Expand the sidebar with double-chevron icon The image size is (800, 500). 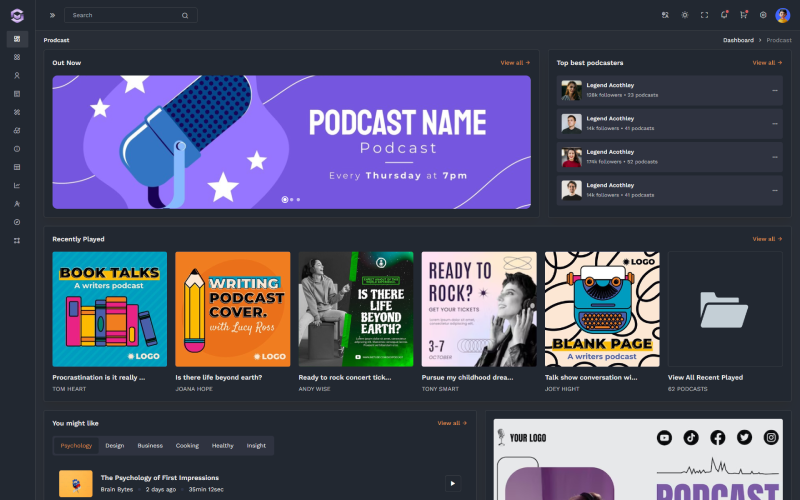point(52,15)
